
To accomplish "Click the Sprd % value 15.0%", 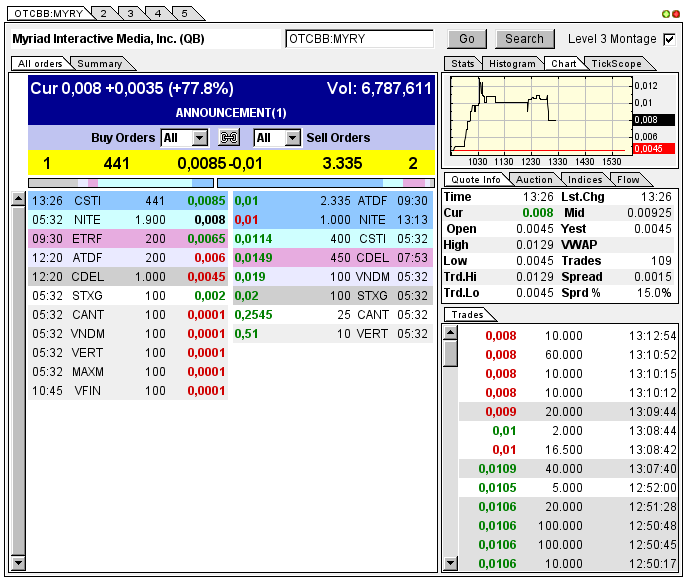I will [654, 293].
